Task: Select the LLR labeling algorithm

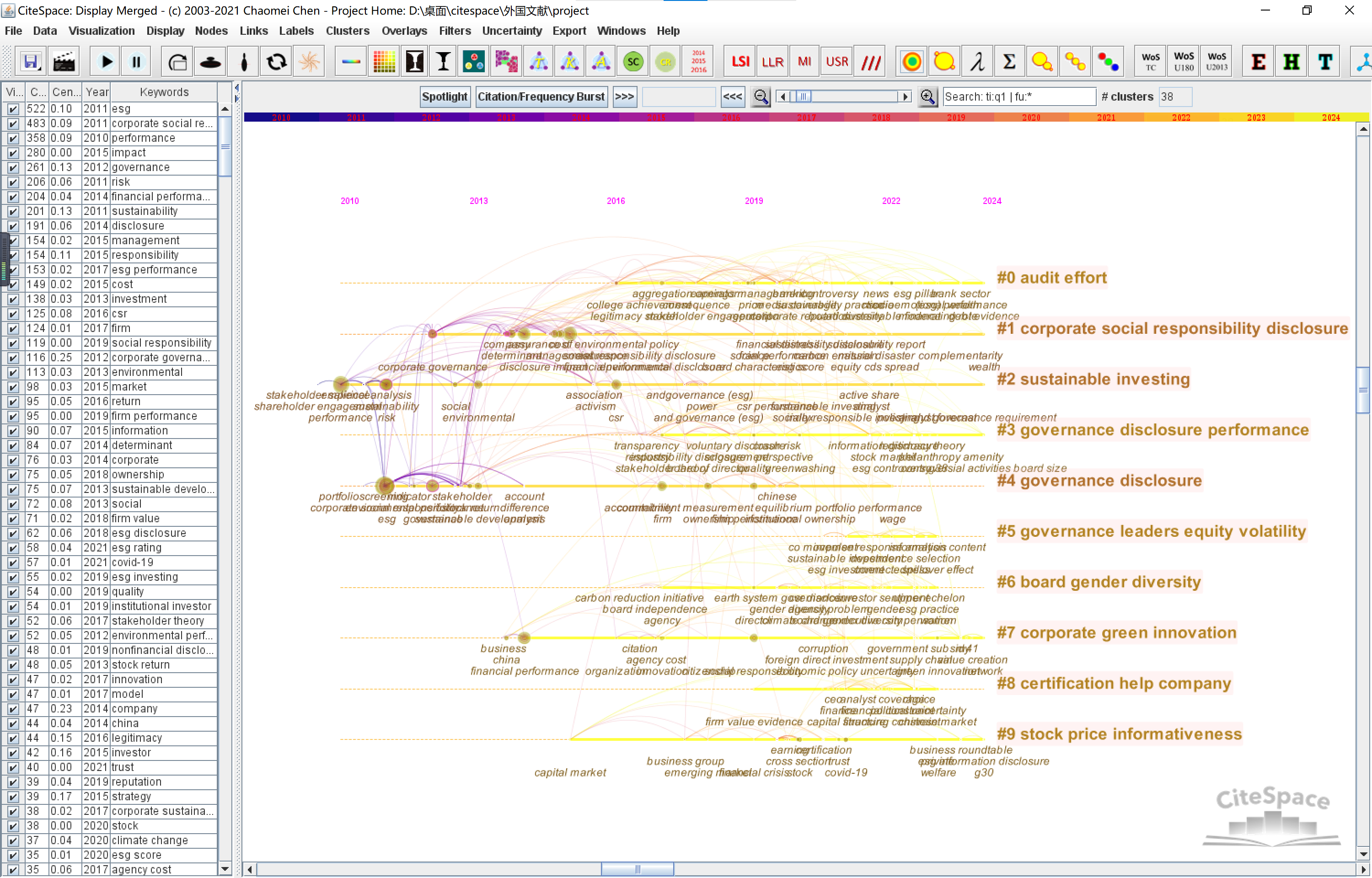Action: (772, 62)
